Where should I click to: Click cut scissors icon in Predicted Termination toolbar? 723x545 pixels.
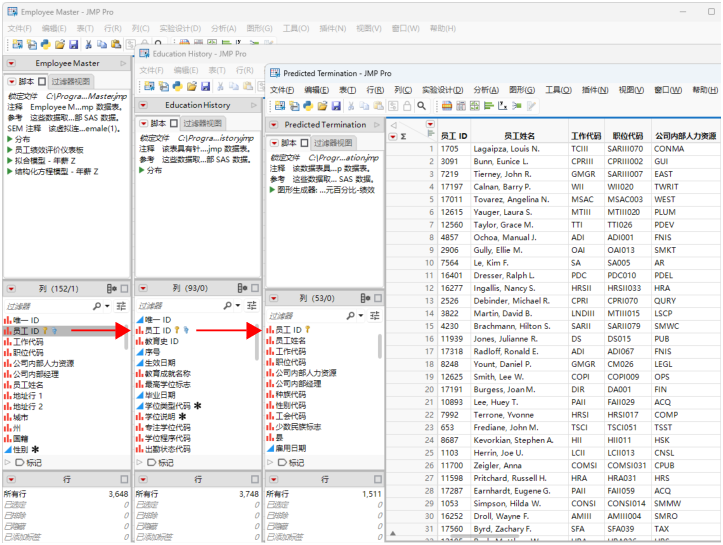[x=351, y=106]
